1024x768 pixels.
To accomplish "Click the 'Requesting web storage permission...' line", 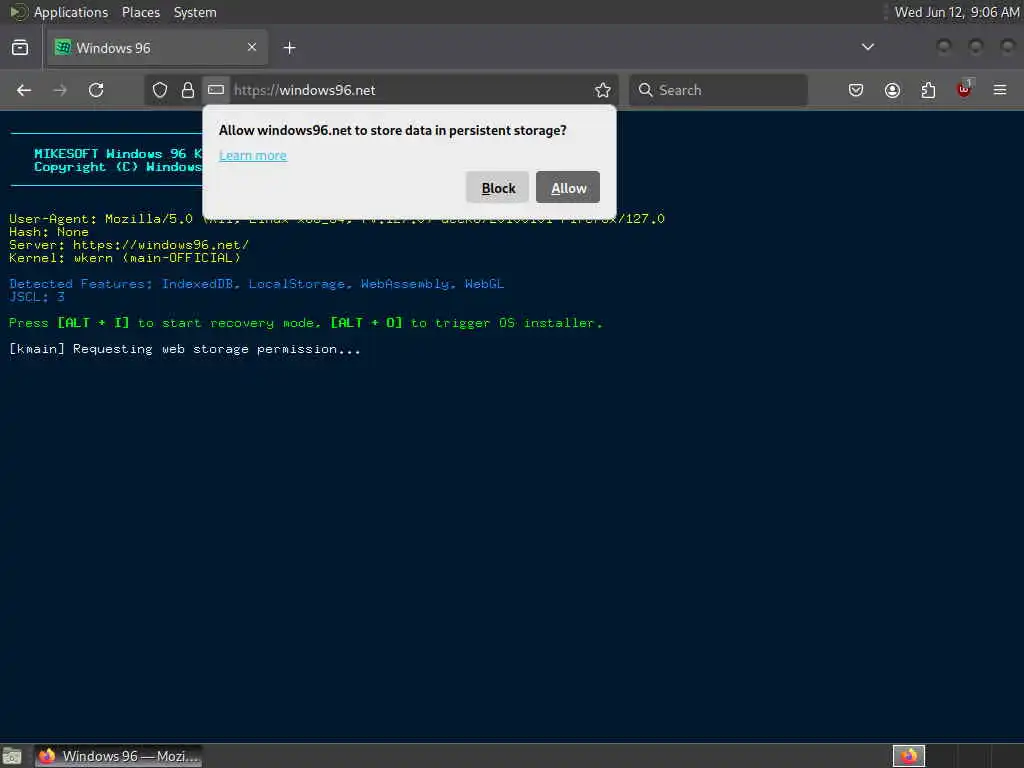I will [x=185, y=349].
